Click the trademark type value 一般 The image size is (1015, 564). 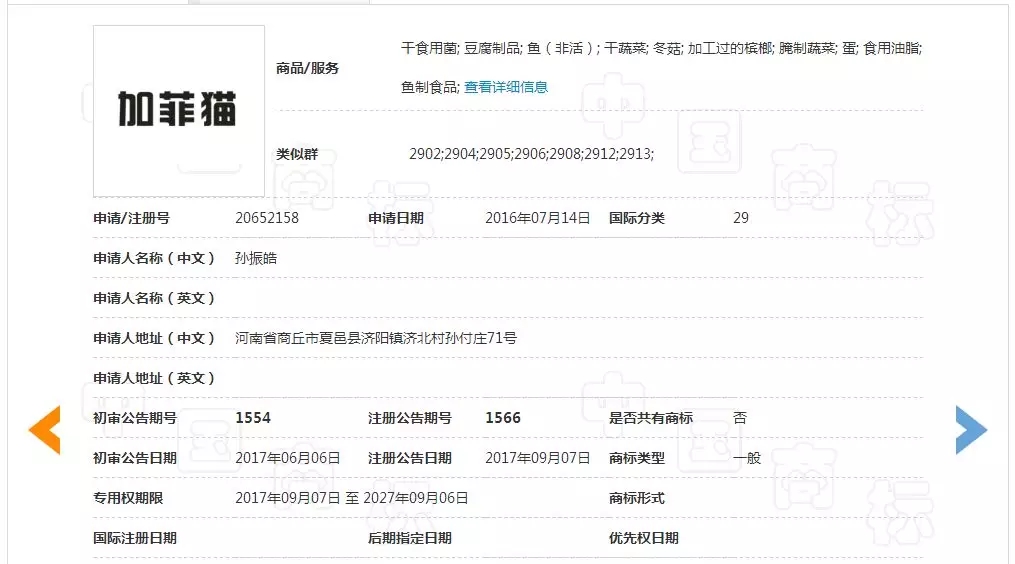[x=747, y=458]
